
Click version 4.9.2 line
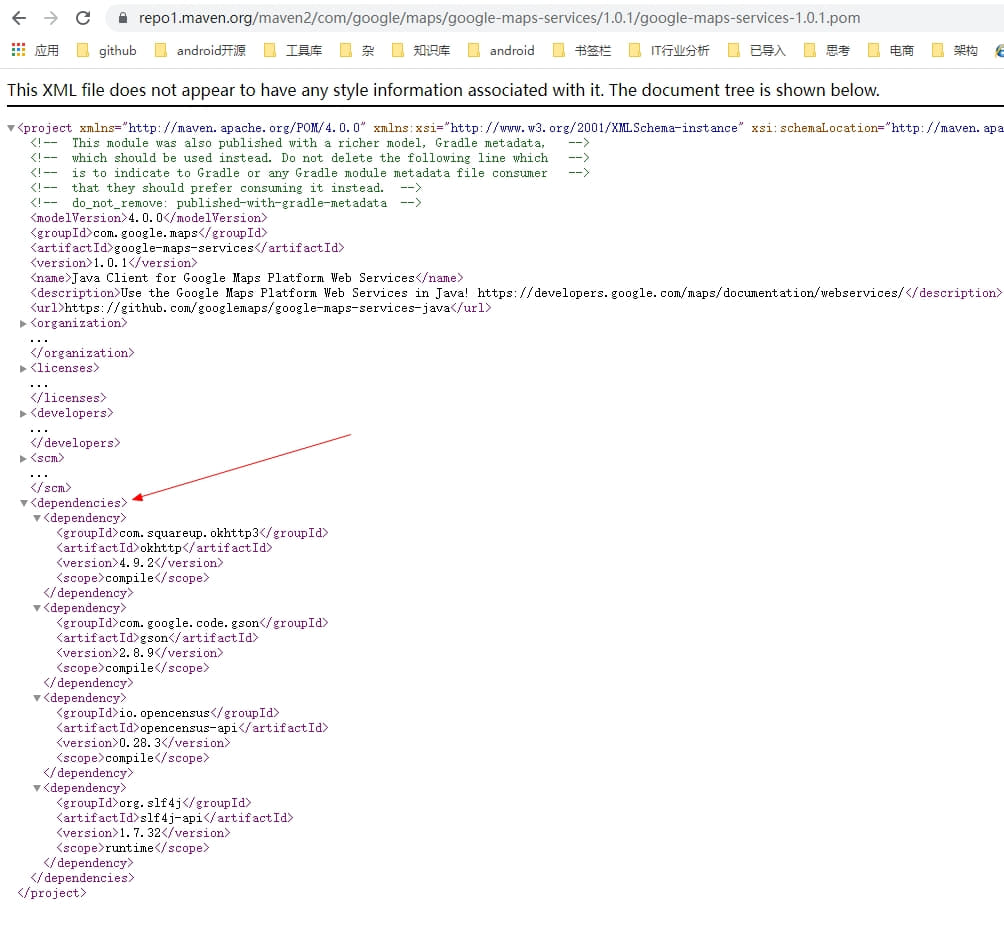pos(140,564)
